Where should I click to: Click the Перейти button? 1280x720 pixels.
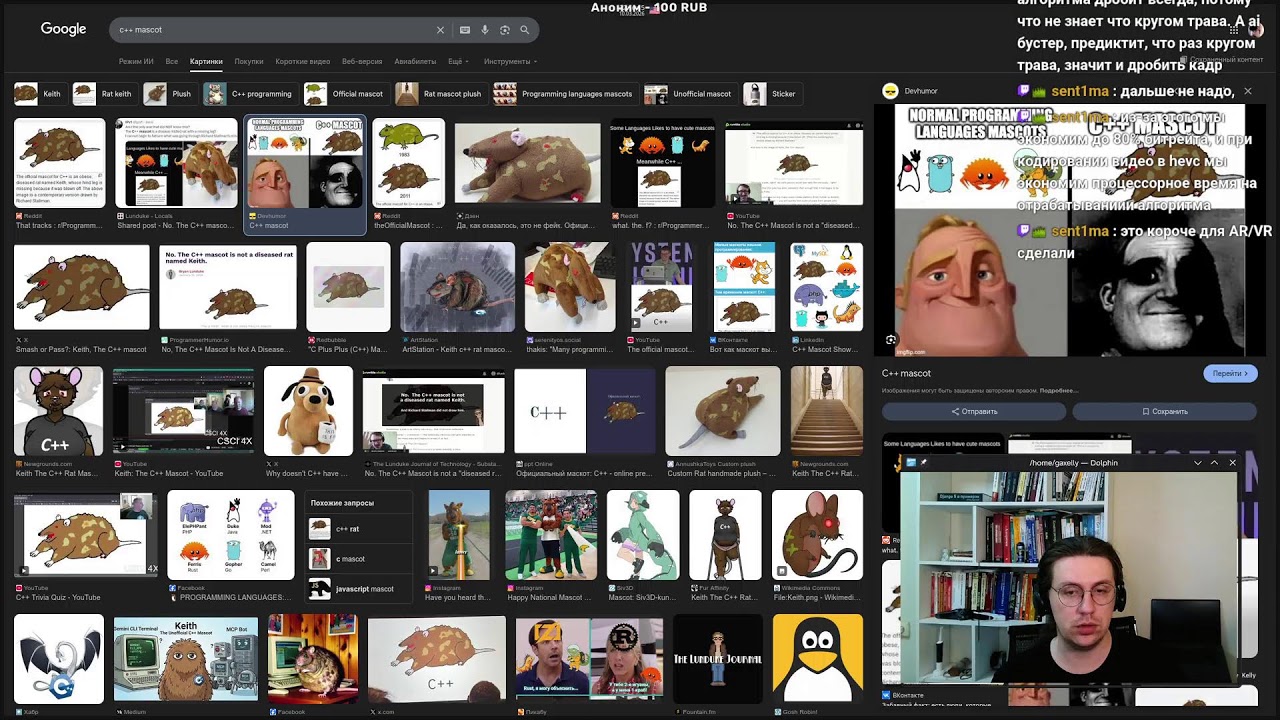point(1230,373)
